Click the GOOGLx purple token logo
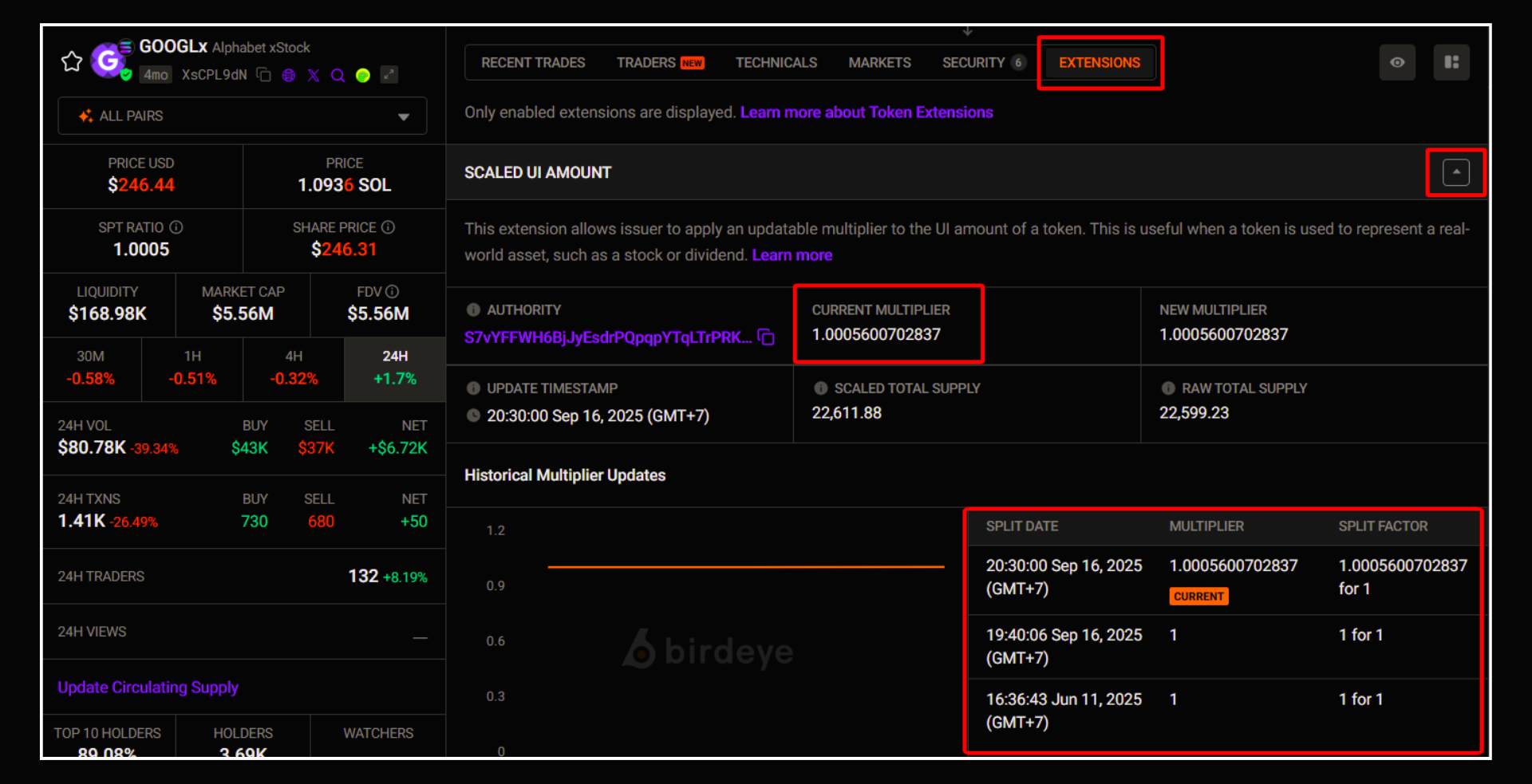This screenshot has height=784, width=1532. 108,60
